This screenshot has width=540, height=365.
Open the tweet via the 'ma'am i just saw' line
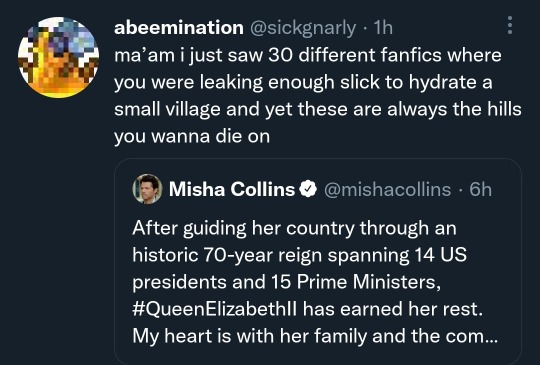308,55
